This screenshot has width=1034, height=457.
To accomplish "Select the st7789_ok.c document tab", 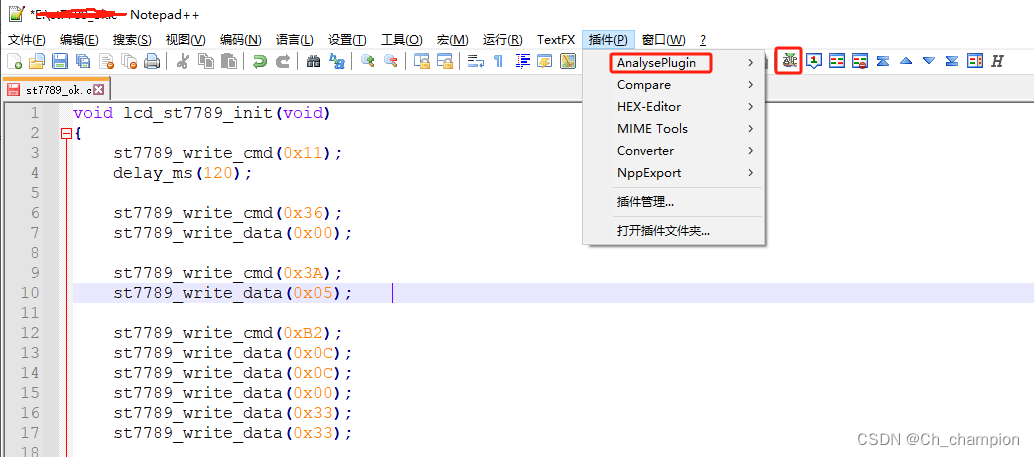I will [55, 88].
